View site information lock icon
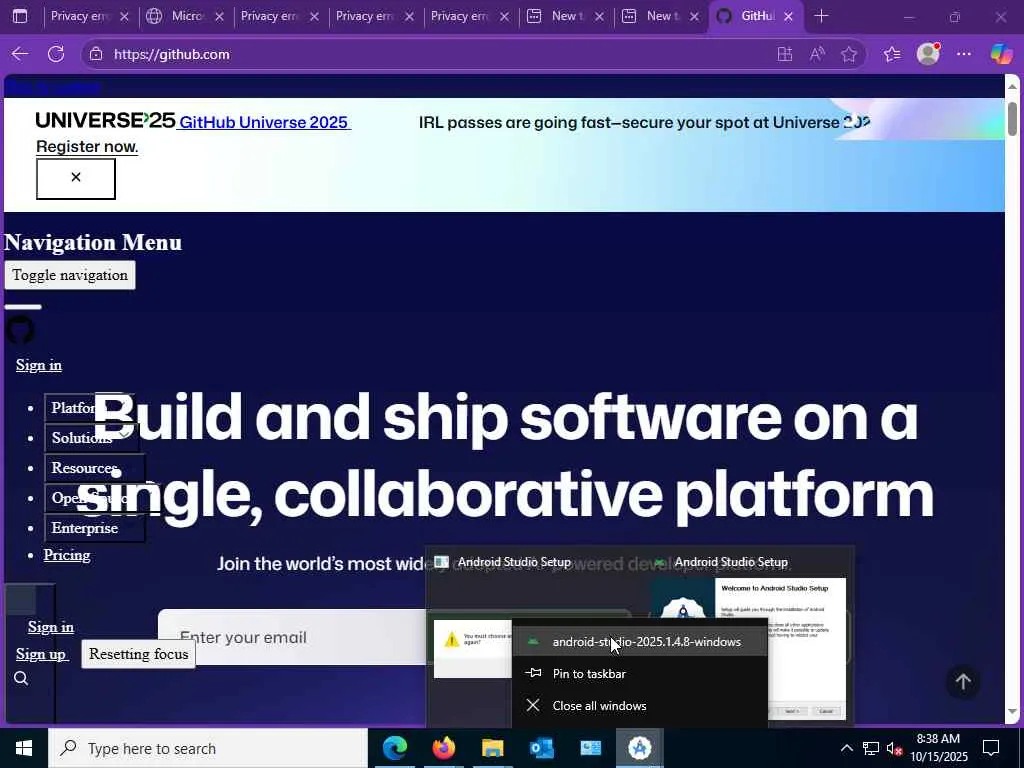This screenshot has width=1024, height=768. click(96, 54)
